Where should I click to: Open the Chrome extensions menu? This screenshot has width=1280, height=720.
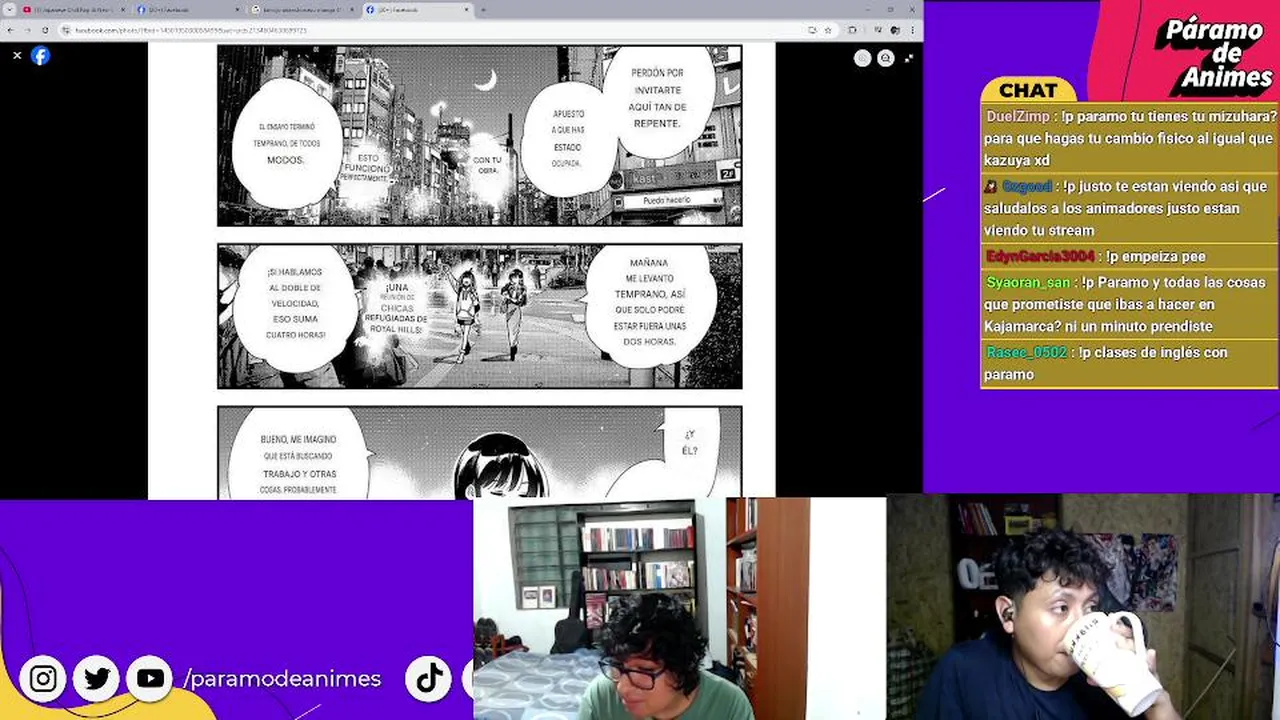(x=853, y=30)
